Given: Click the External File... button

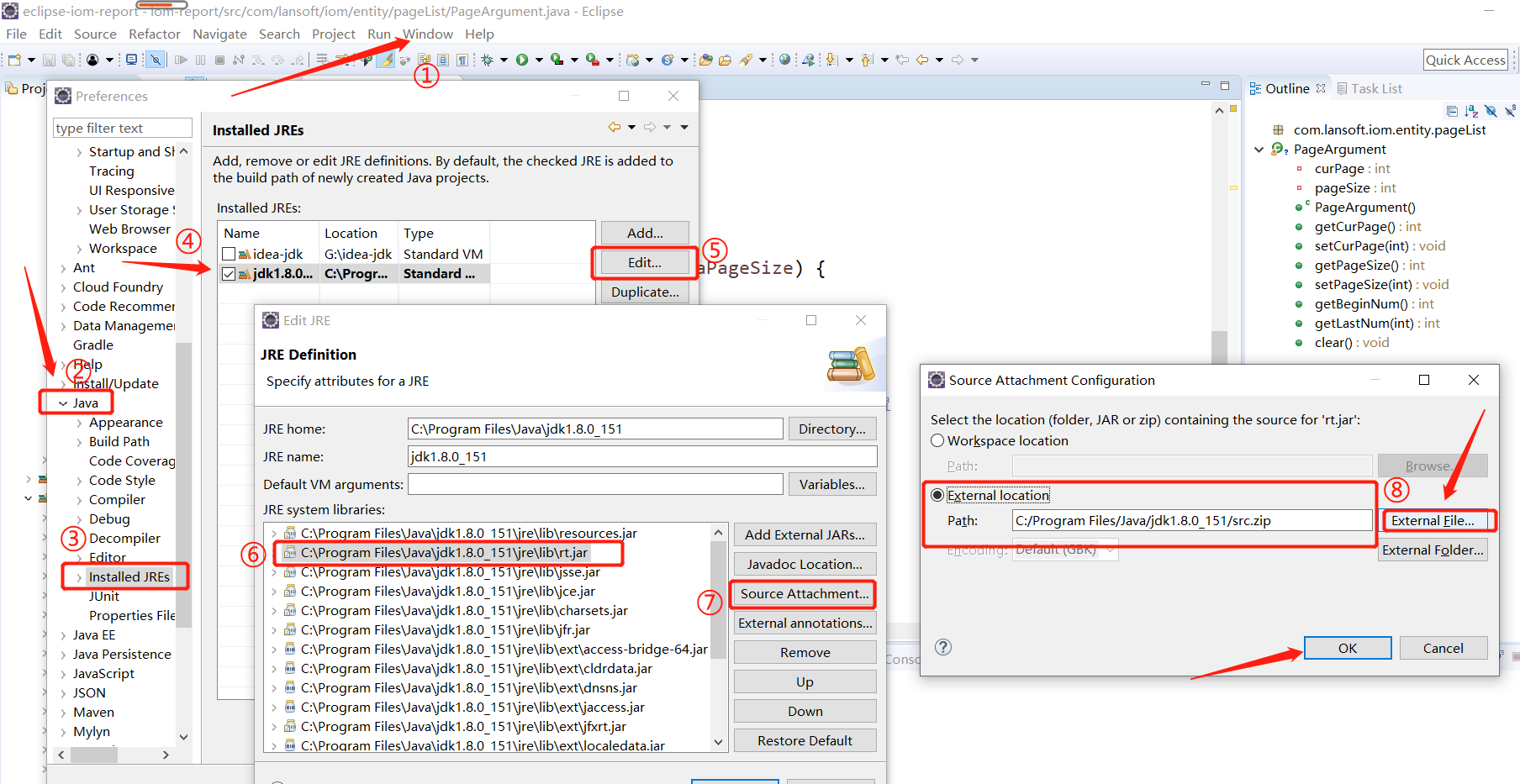Looking at the screenshot, I should tap(1433, 520).
